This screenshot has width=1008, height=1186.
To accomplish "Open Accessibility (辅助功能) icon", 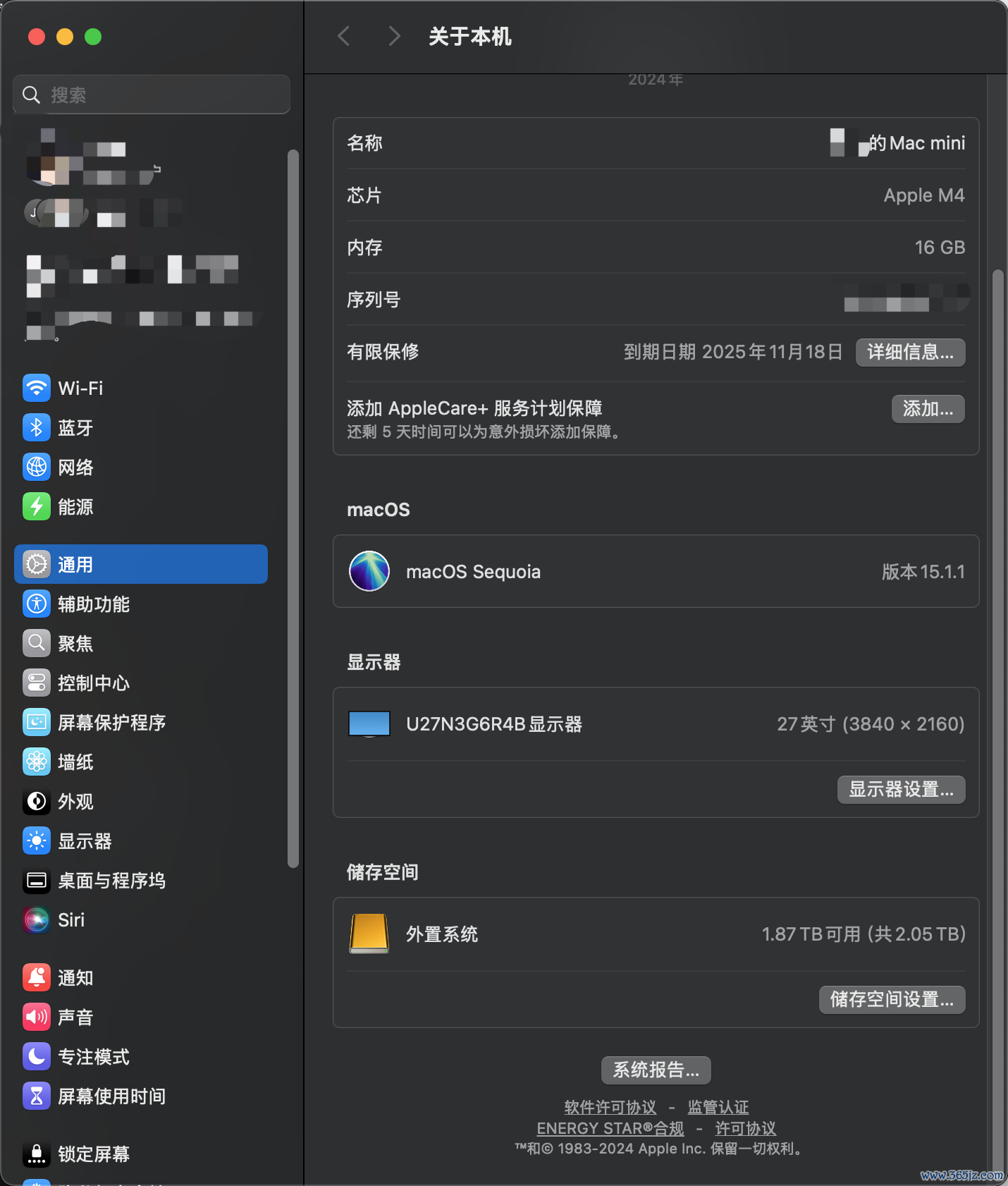I will click(x=37, y=604).
